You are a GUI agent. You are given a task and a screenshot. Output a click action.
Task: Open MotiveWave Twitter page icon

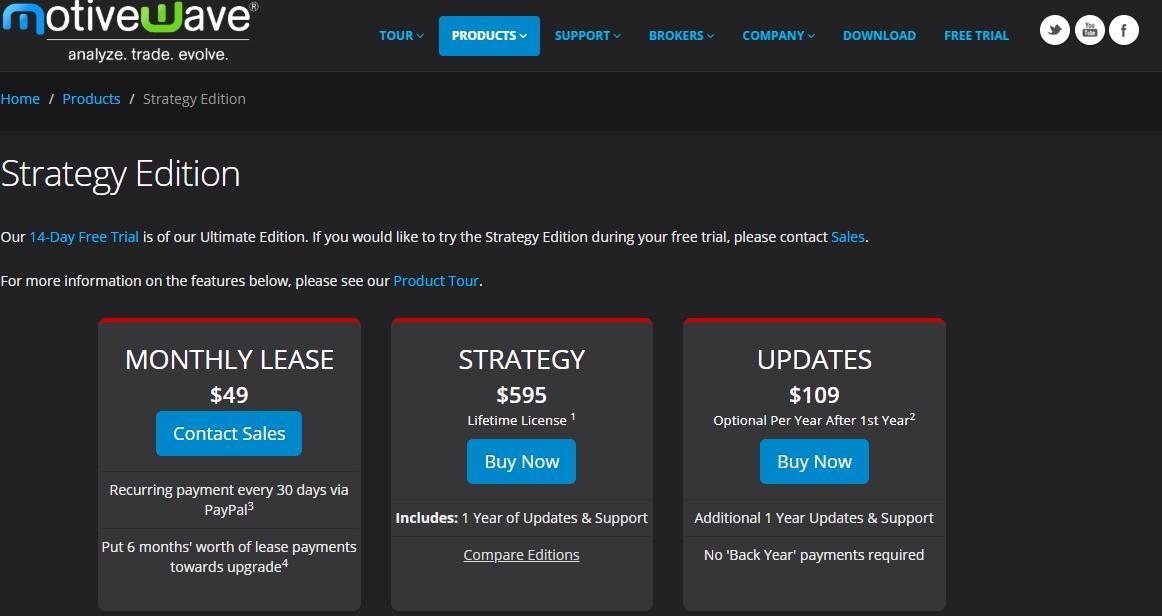1055,30
